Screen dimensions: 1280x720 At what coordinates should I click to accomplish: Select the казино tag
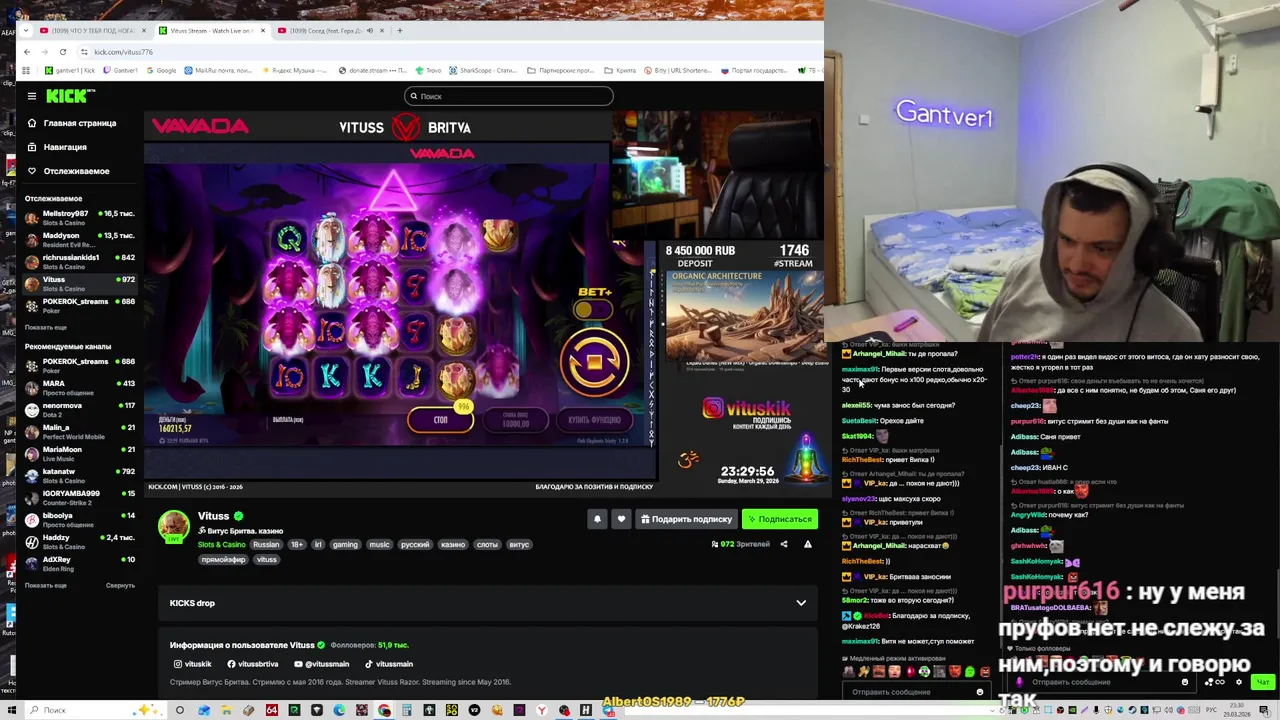point(453,545)
